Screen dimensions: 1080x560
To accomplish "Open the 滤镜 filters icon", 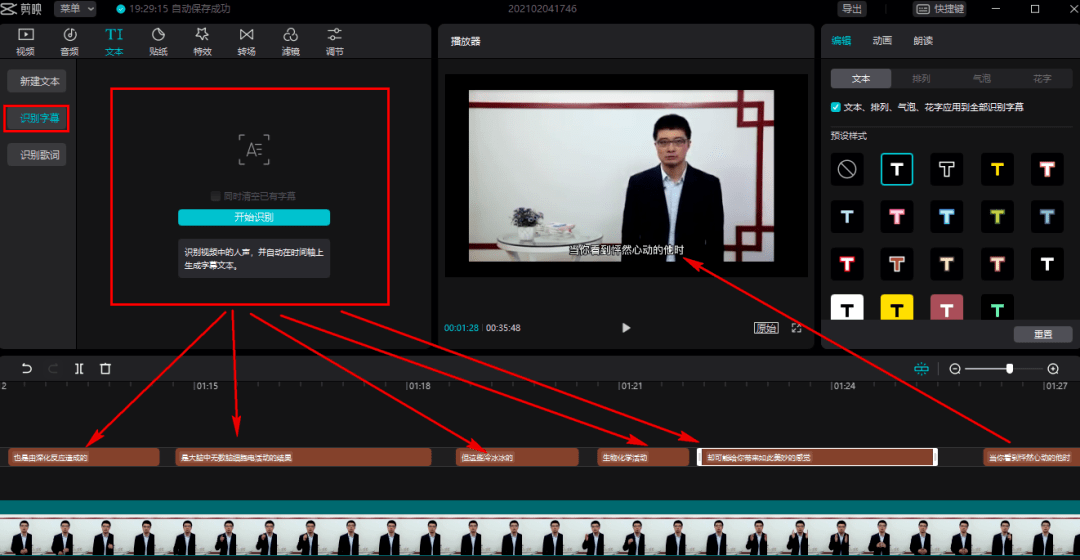I will coord(291,41).
